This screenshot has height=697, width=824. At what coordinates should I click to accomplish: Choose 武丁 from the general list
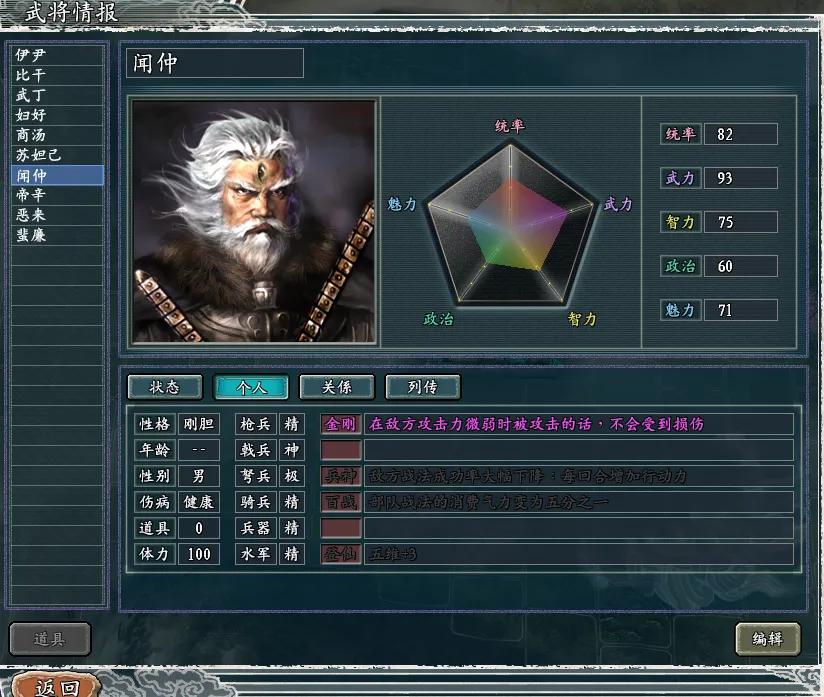(57, 95)
